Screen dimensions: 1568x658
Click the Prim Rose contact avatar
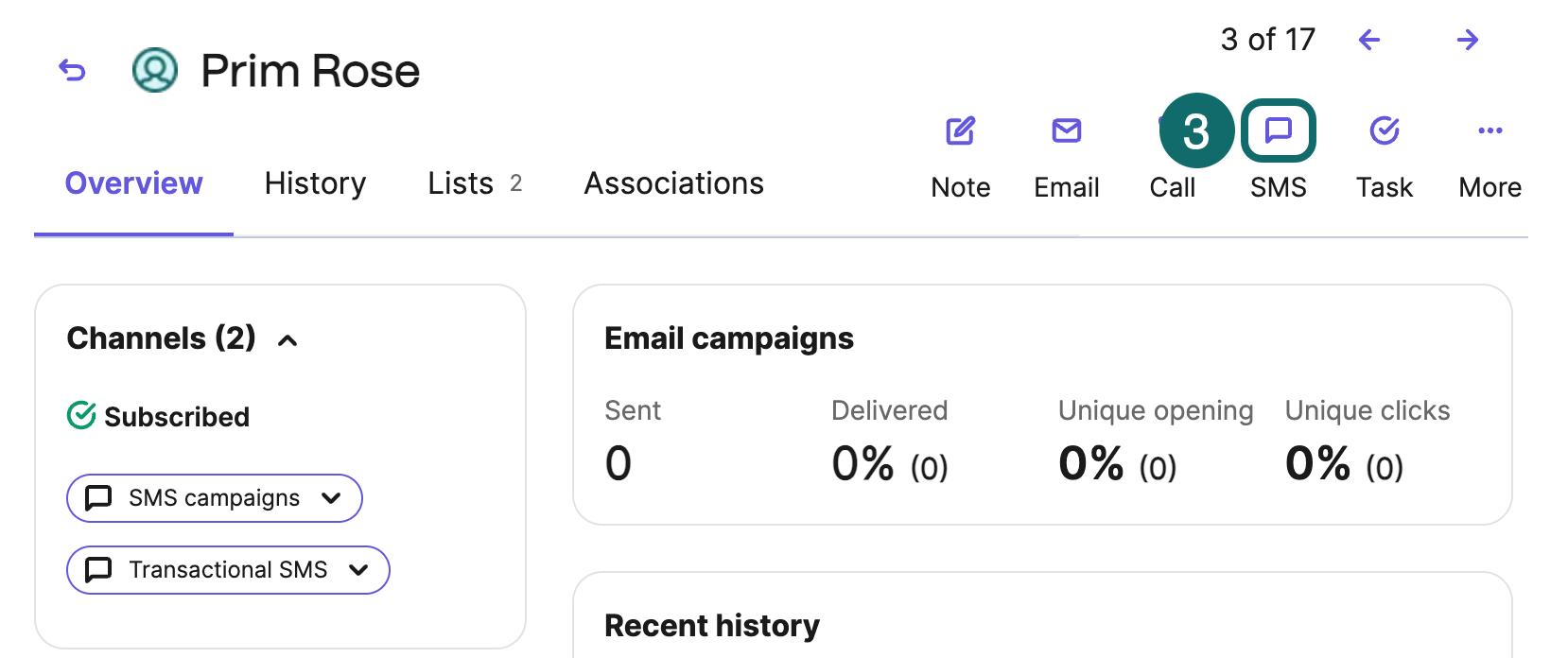click(x=155, y=70)
